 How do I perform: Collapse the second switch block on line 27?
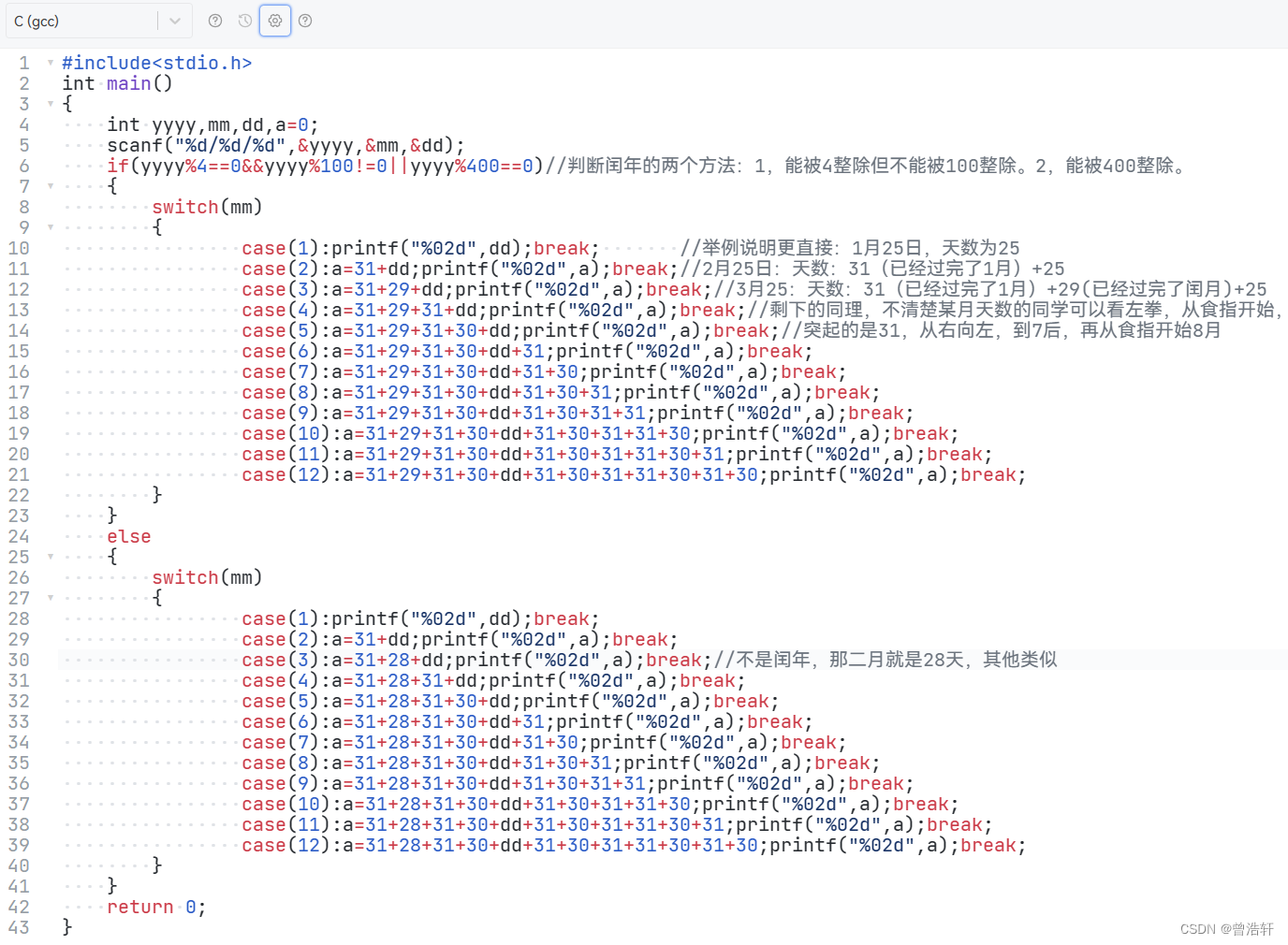click(x=50, y=598)
